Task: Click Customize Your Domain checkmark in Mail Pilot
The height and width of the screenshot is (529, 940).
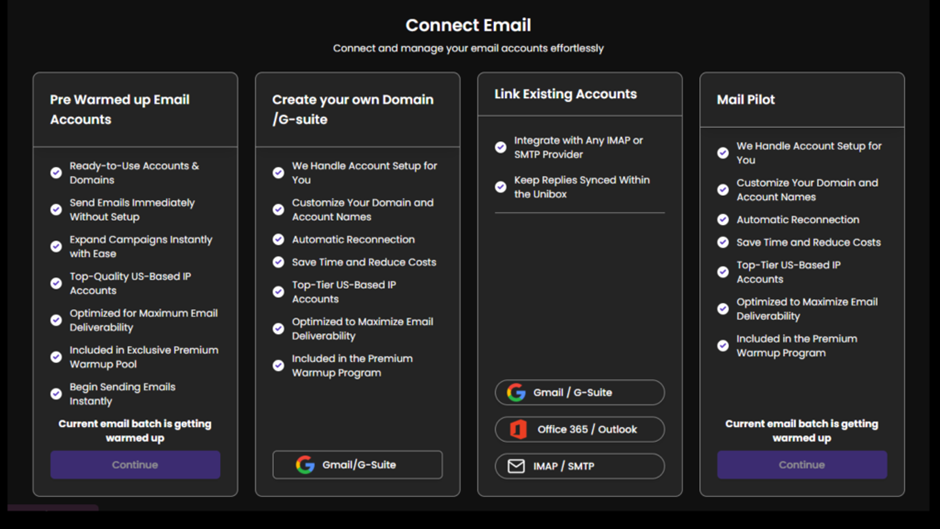Action: pos(723,190)
